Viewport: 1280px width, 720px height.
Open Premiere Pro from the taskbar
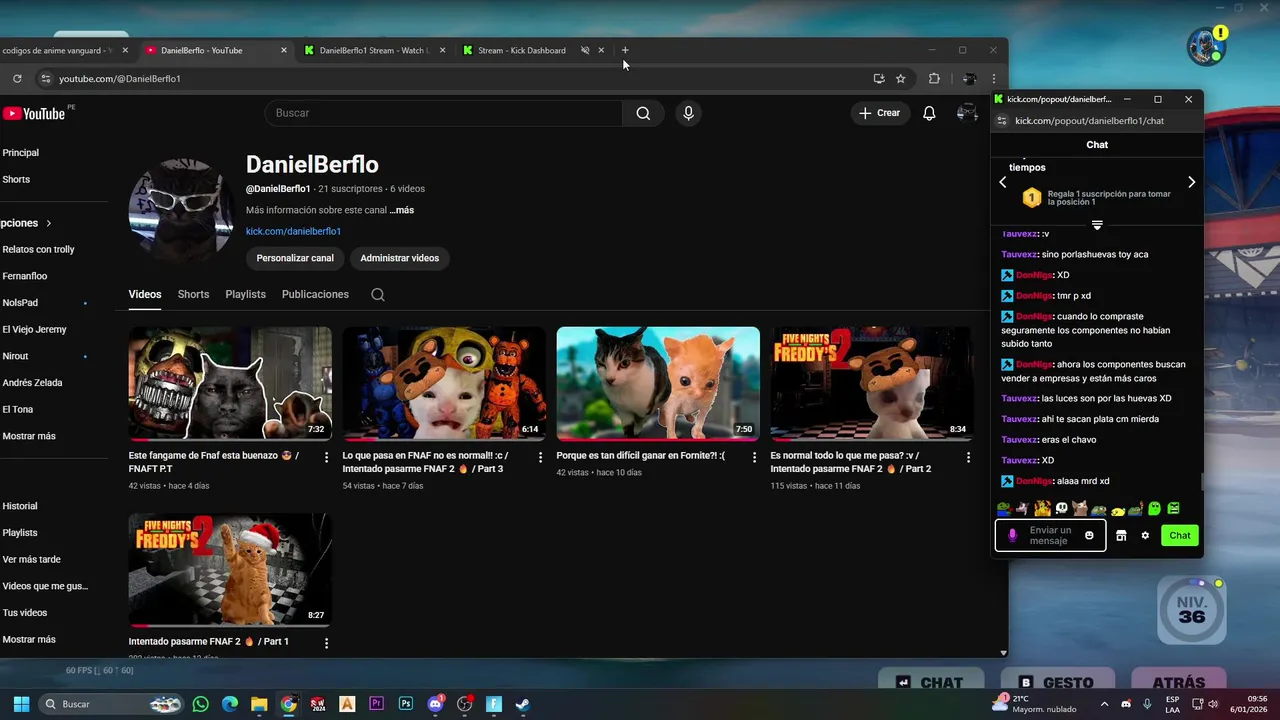pyautogui.click(x=376, y=704)
